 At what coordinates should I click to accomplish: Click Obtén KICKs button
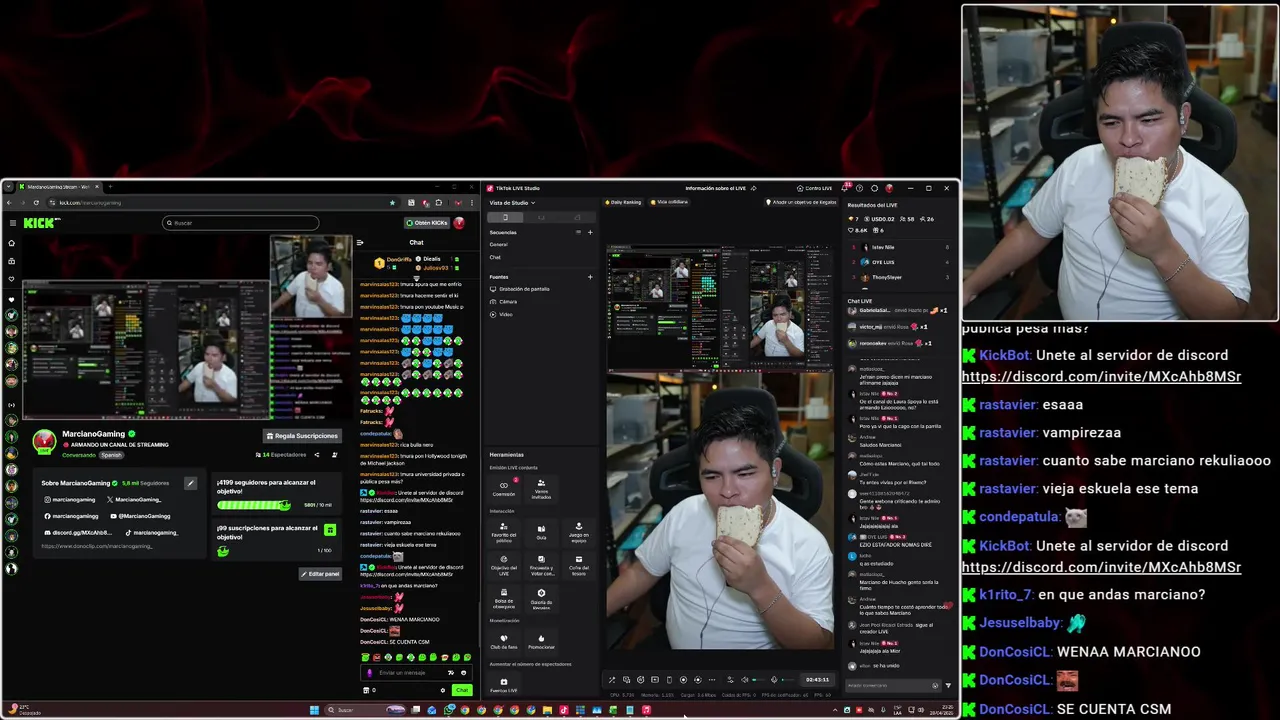point(427,223)
